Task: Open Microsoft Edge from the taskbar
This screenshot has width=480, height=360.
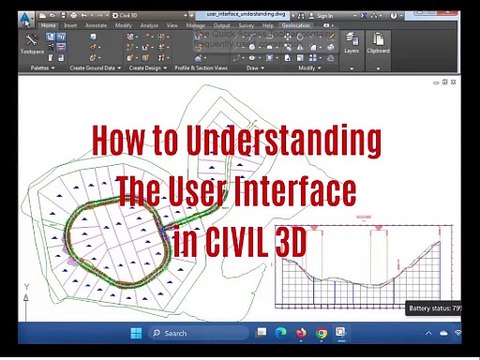Action: pos(281,333)
